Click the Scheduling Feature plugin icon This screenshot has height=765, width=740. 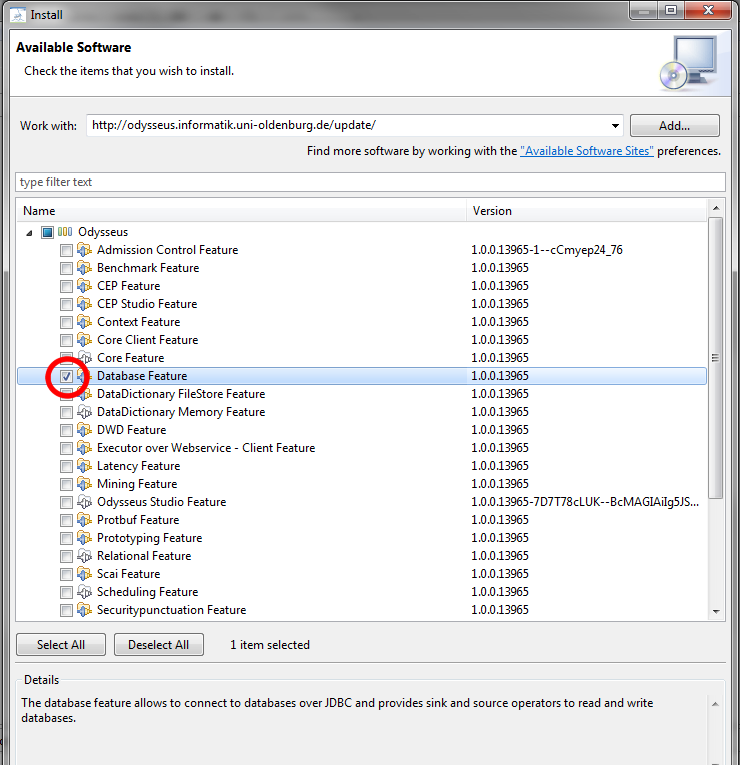[x=84, y=592]
